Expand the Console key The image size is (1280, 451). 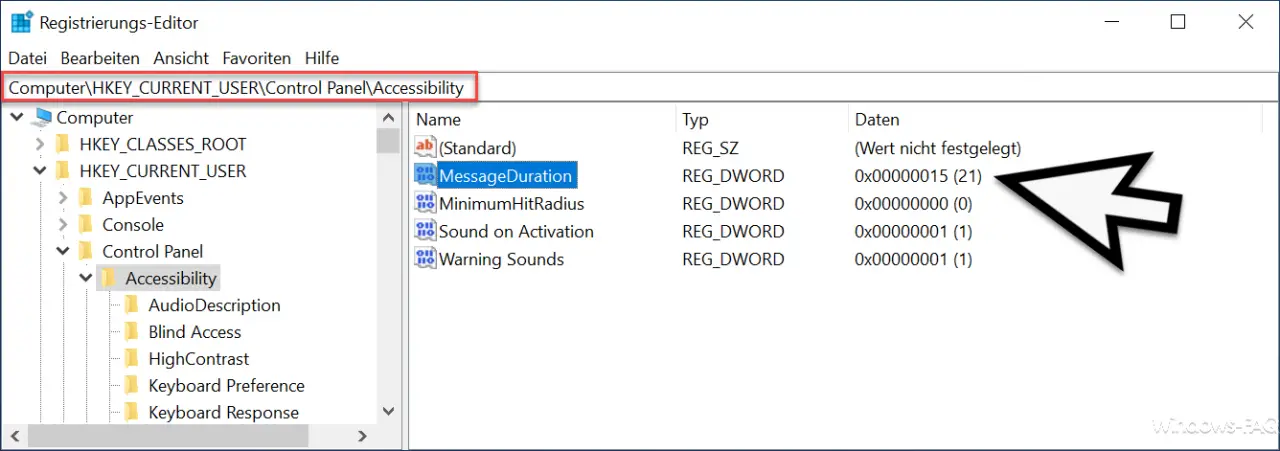[x=63, y=225]
